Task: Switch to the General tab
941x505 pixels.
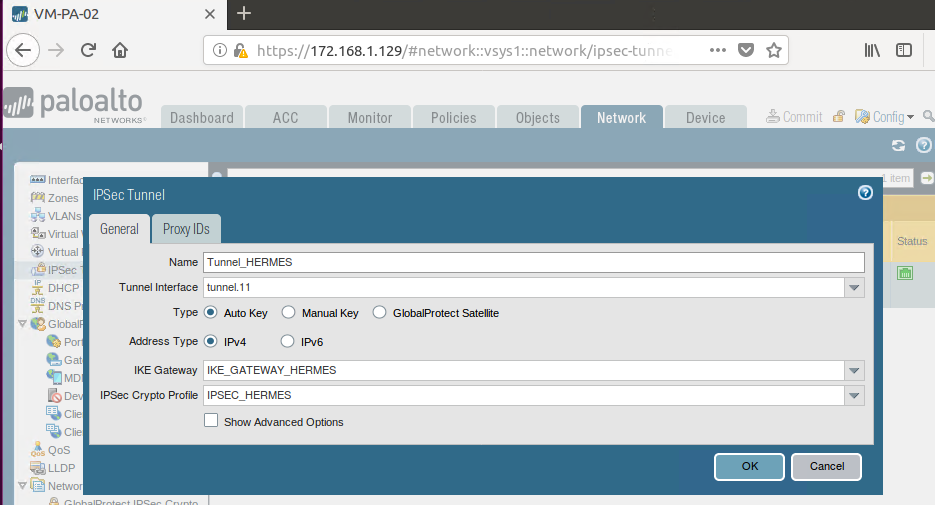Action: point(119,229)
